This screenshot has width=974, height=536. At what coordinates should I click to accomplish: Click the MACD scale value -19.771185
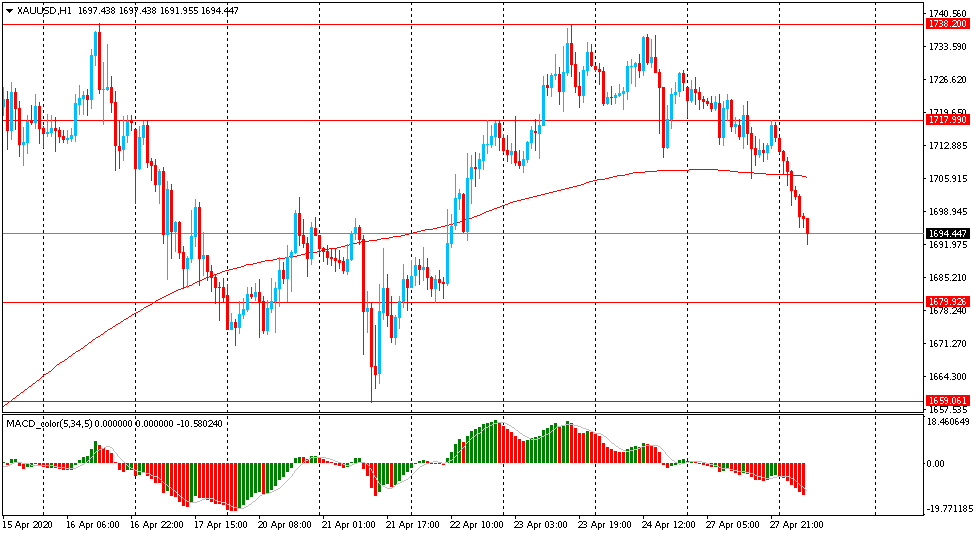pos(948,509)
